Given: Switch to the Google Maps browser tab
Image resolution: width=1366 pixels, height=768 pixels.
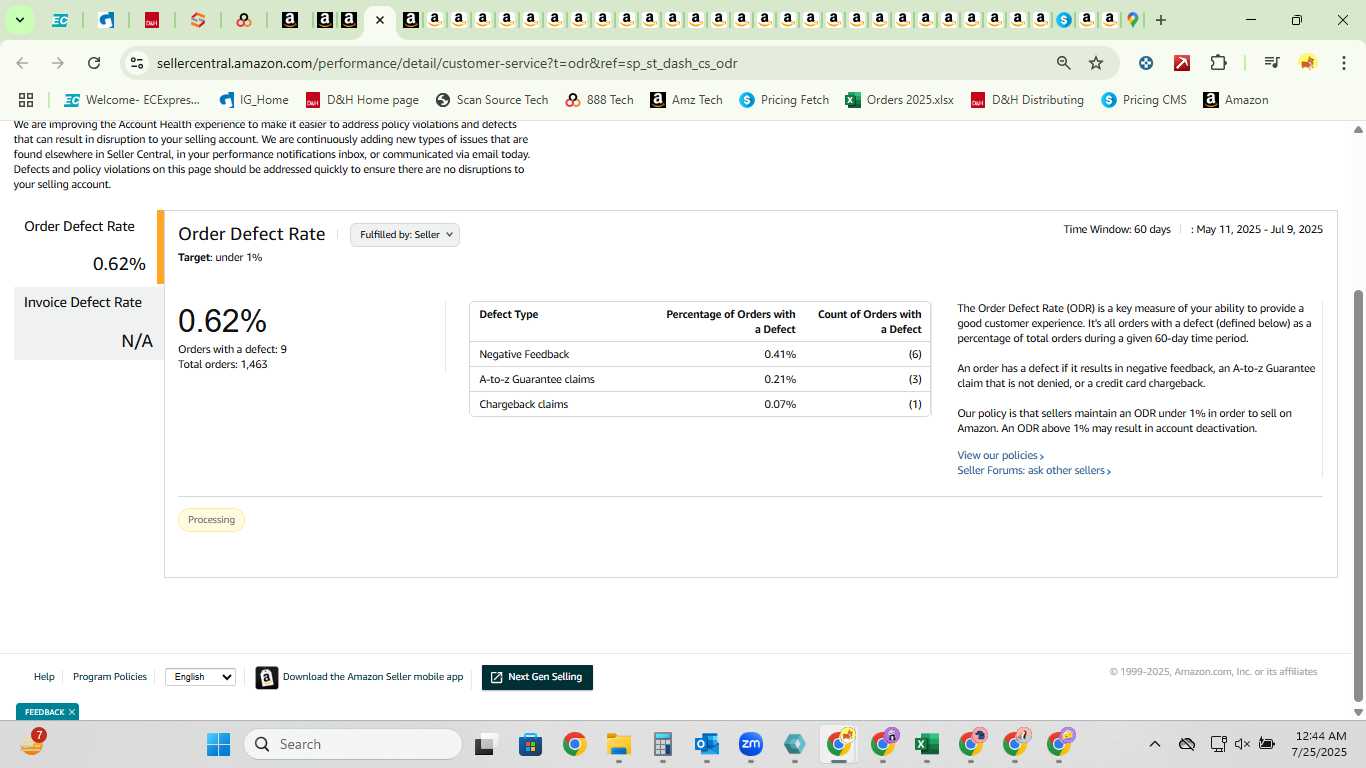Looking at the screenshot, I should tap(1133, 20).
